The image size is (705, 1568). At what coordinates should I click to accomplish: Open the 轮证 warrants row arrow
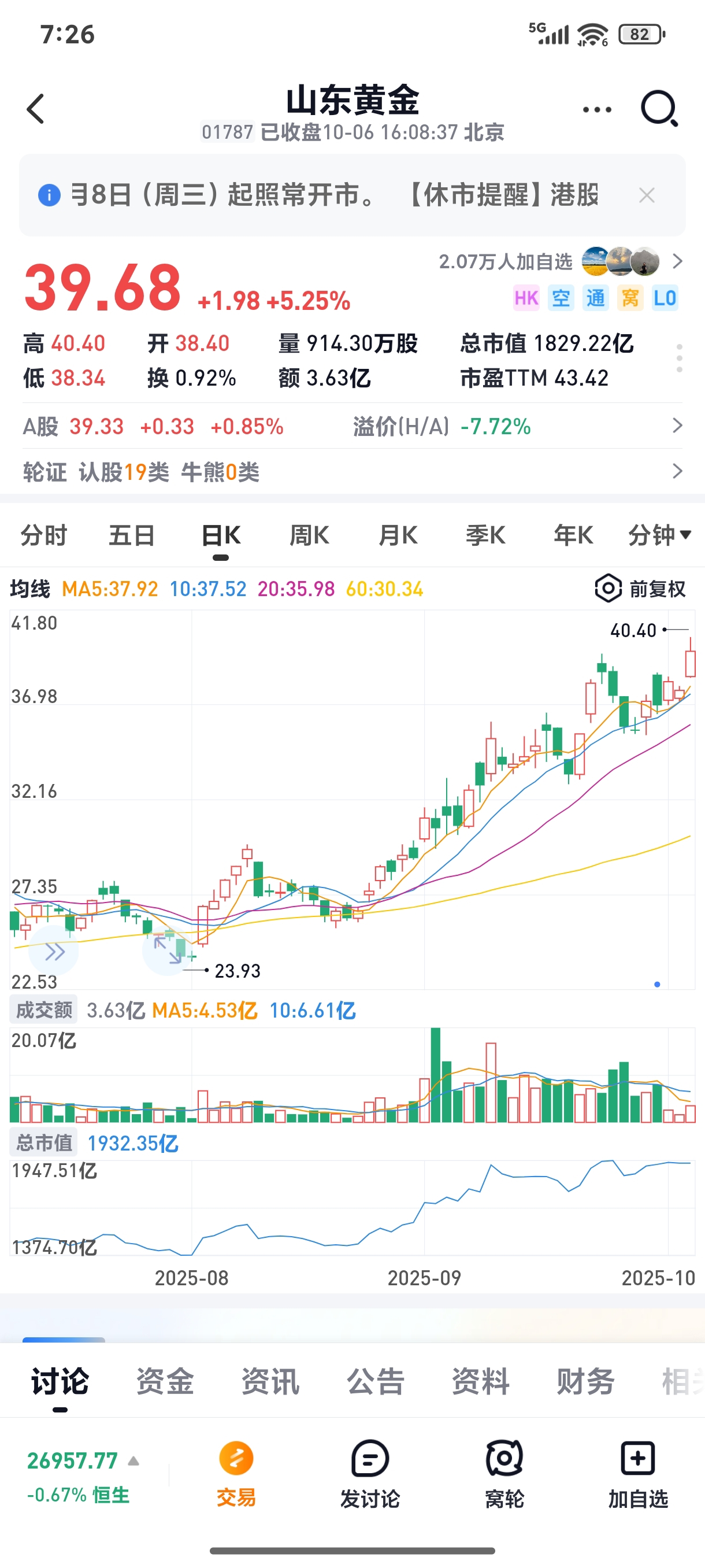coord(677,471)
